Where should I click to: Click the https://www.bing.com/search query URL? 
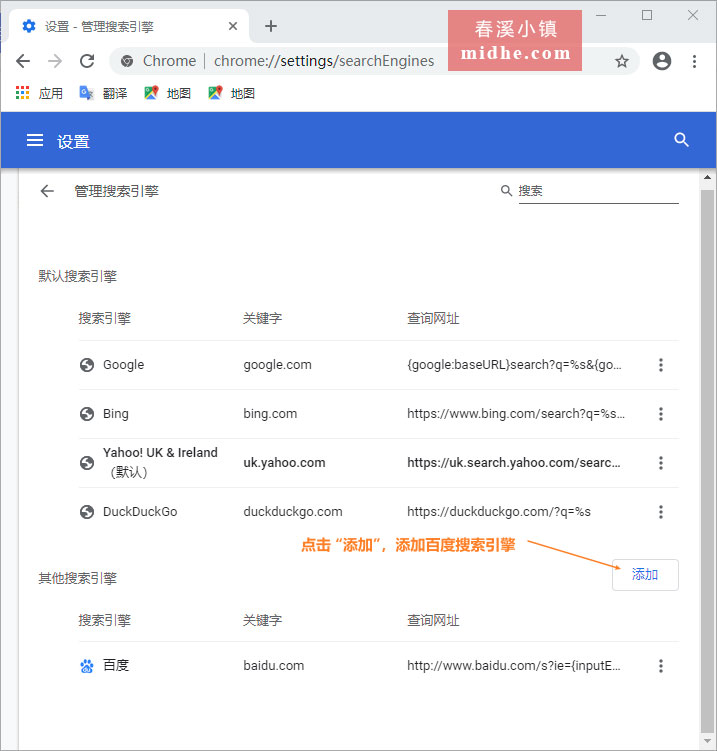(x=516, y=414)
